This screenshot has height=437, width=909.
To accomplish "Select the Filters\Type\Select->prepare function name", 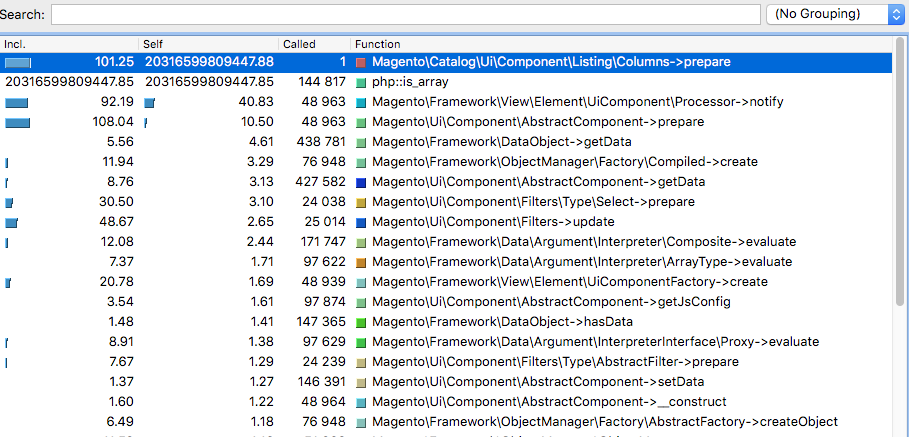I will [x=533, y=202].
